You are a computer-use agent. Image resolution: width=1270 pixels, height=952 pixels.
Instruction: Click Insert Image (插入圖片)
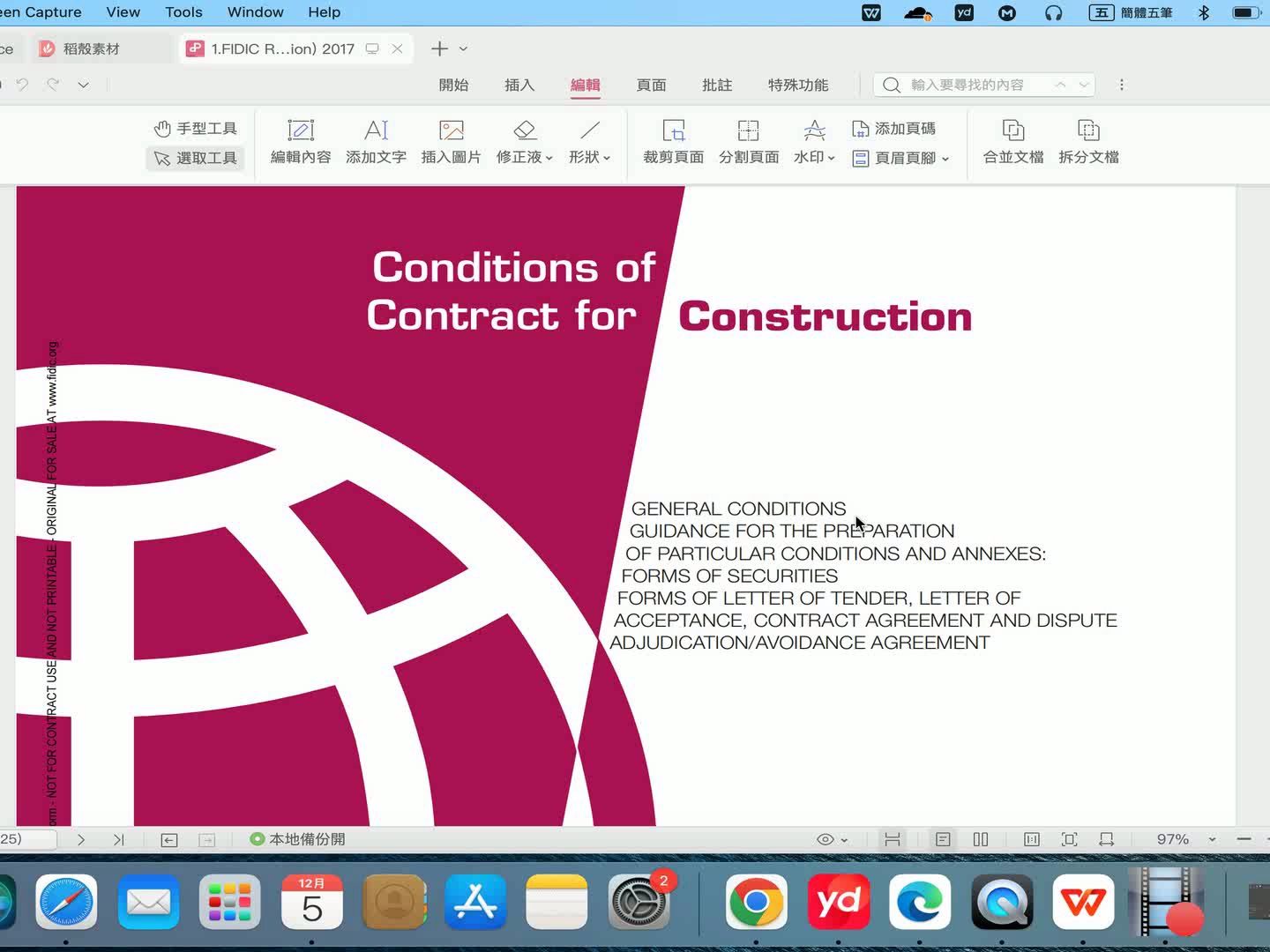pos(451,142)
